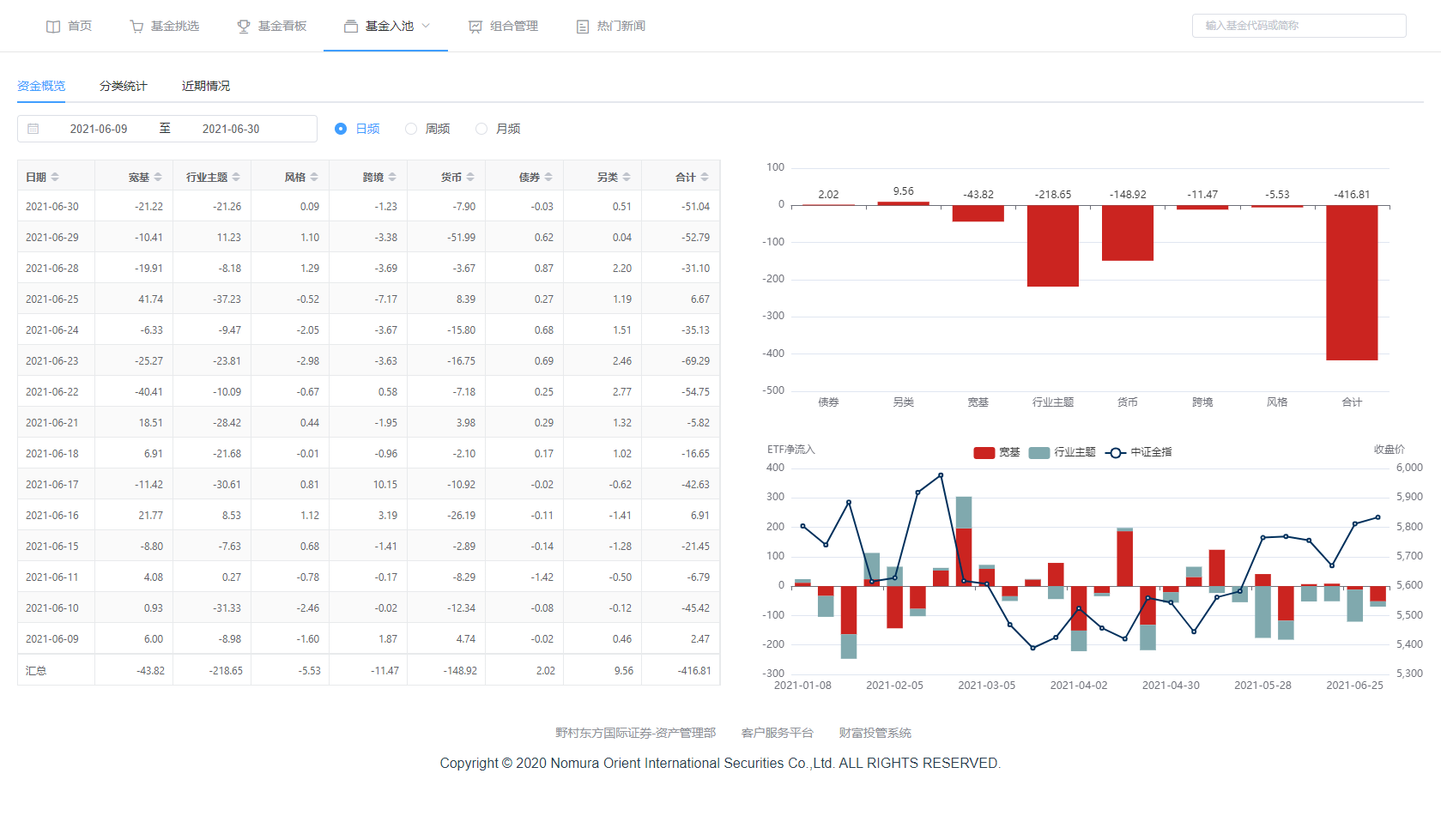Screen dimensions: 1441x840
Task: Click -416.81 total in summary row
Action: [x=693, y=671]
